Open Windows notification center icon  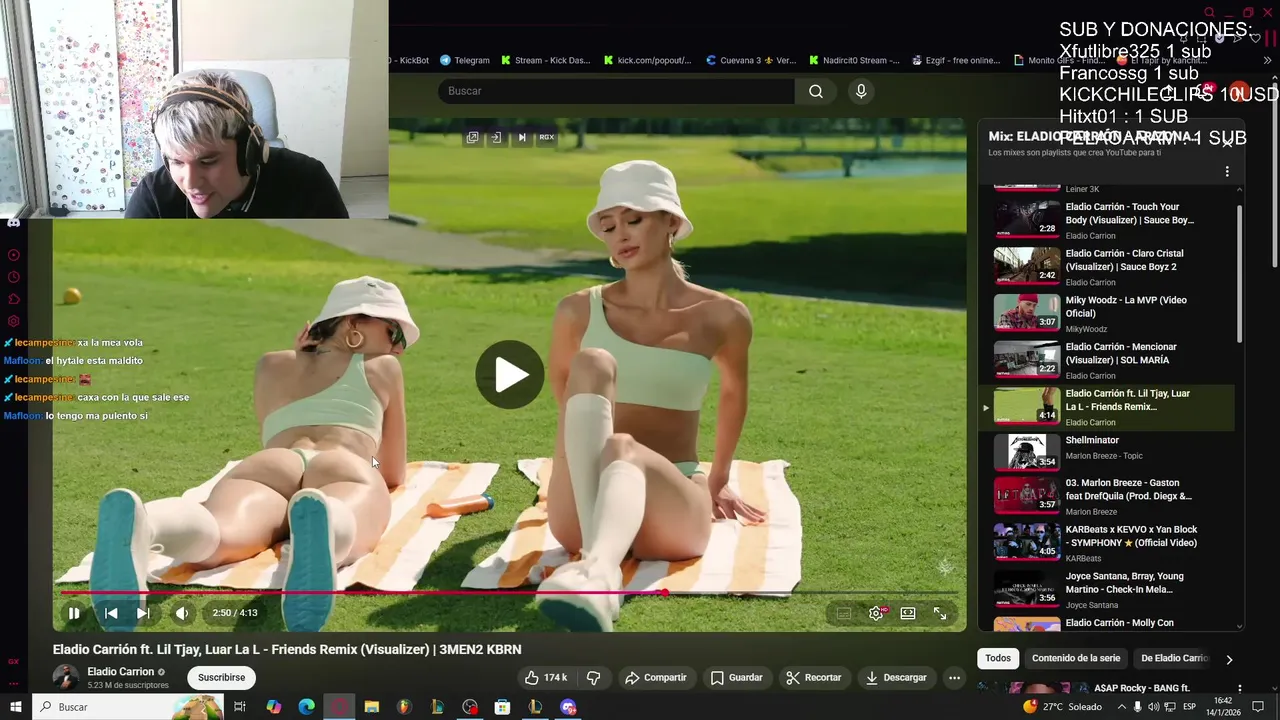(1259, 707)
